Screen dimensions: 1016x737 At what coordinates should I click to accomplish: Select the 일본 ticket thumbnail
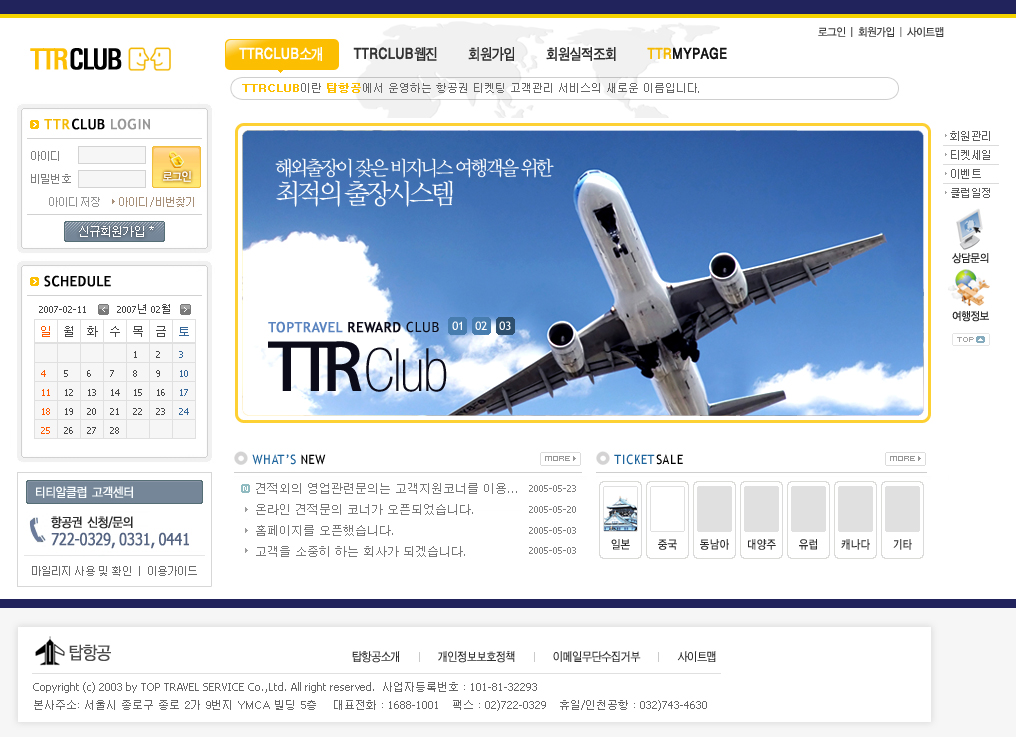coord(620,519)
